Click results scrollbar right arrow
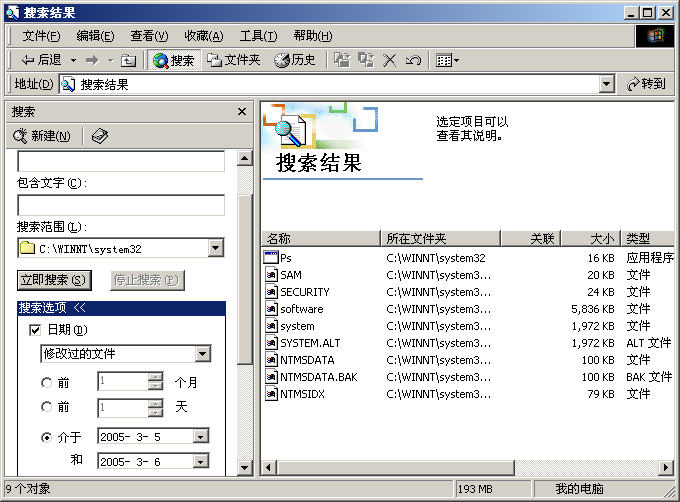This screenshot has width=680, height=502. (666, 468)
